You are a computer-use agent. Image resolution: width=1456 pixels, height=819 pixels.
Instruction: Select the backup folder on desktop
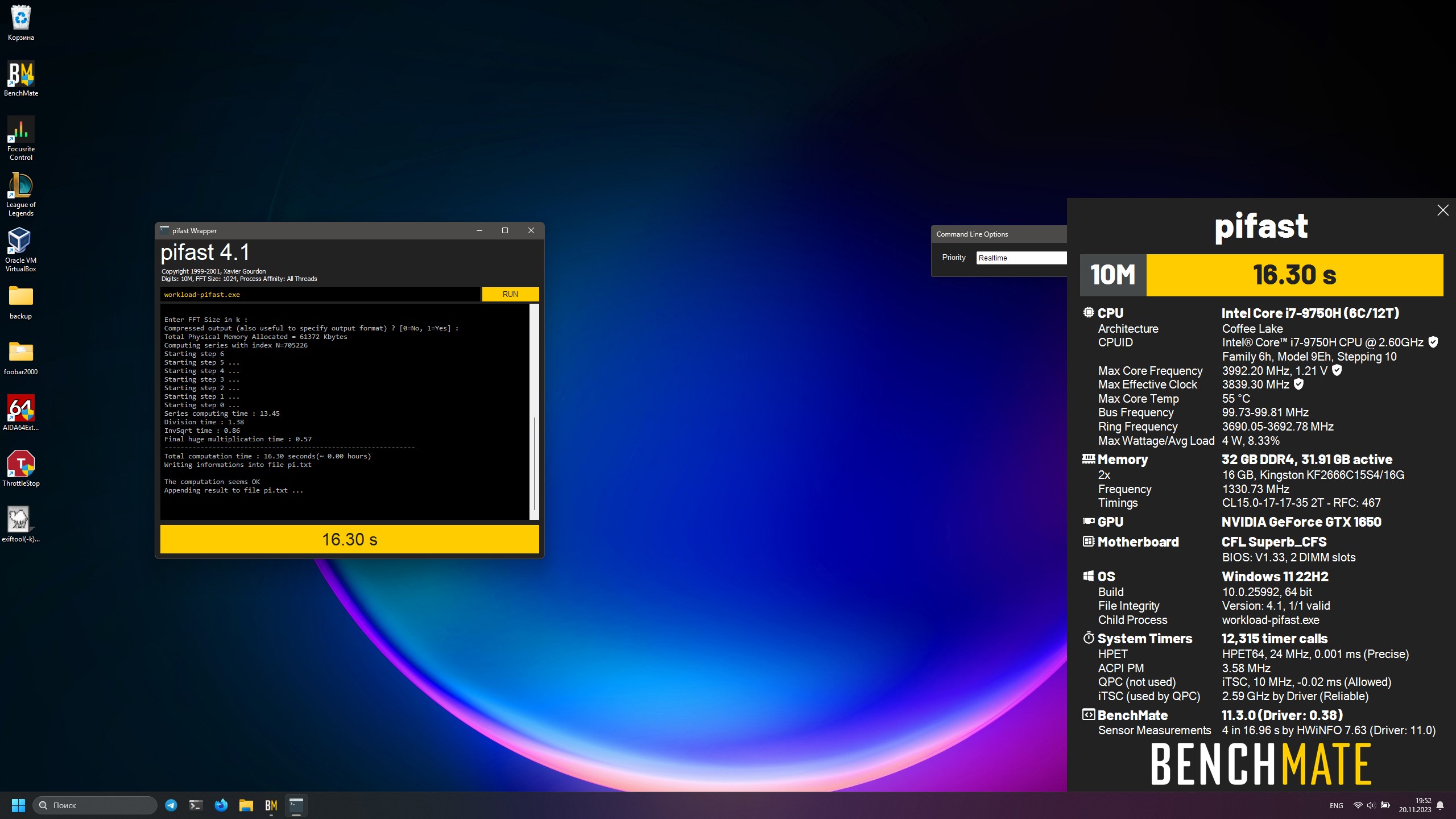coord(20,302)
